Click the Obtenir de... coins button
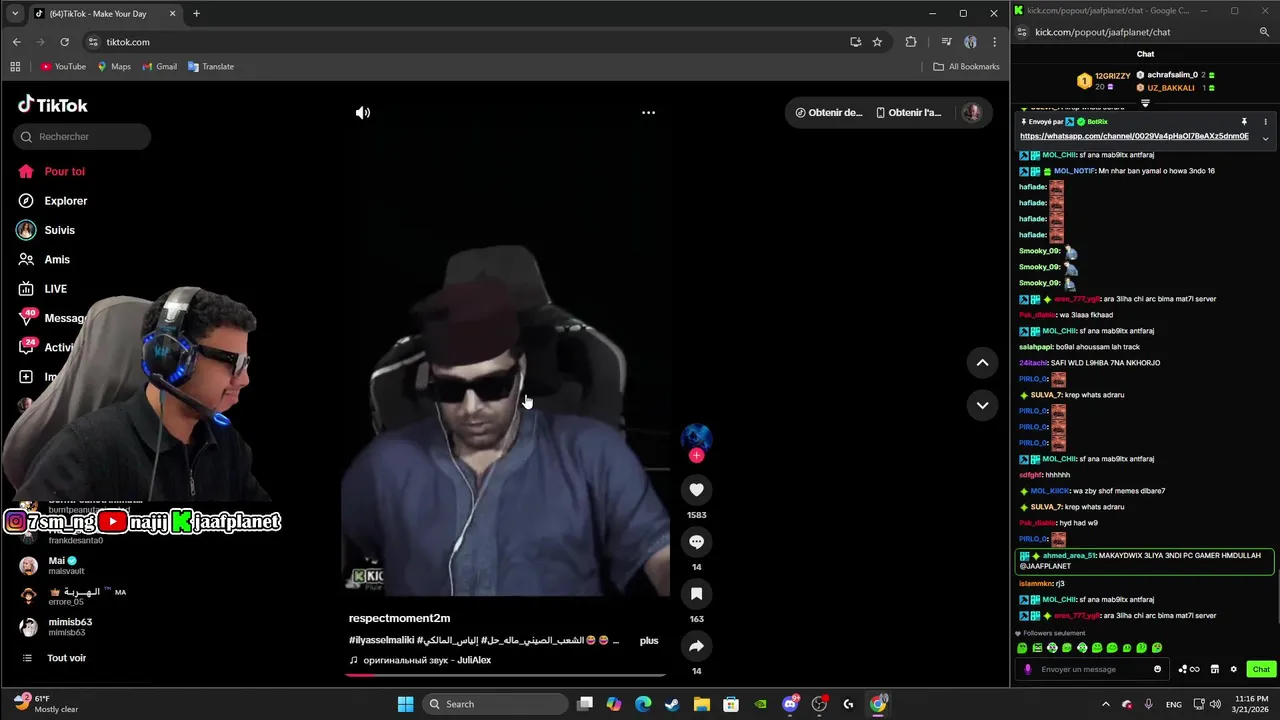The height and width of the screenshot is (720, 1280). [829, 113]
